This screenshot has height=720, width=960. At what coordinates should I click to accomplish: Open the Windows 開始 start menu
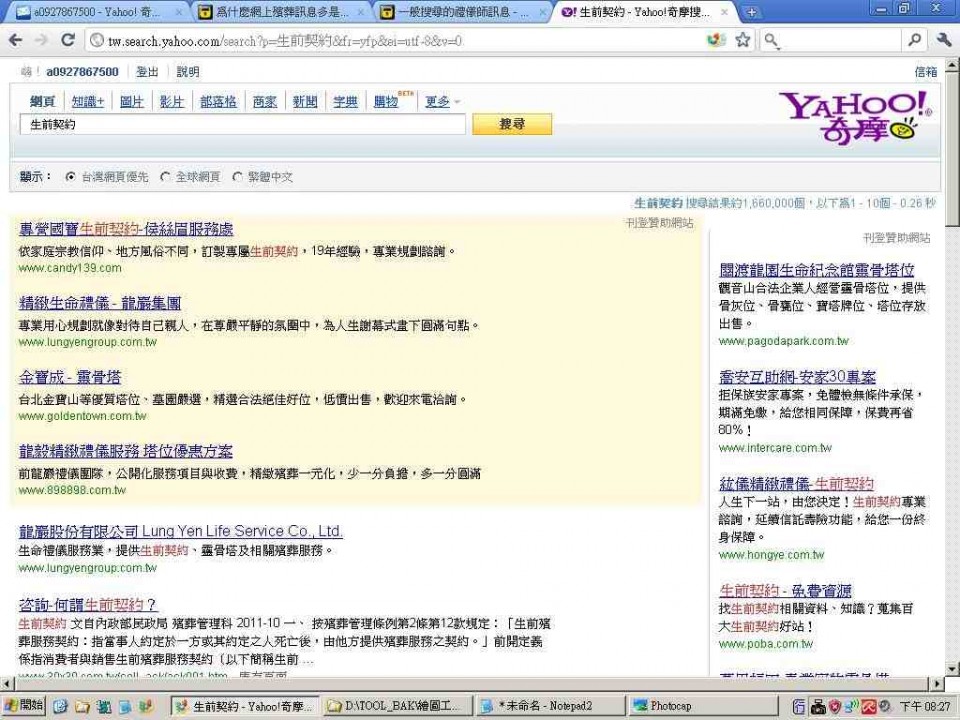coord(24,706)
